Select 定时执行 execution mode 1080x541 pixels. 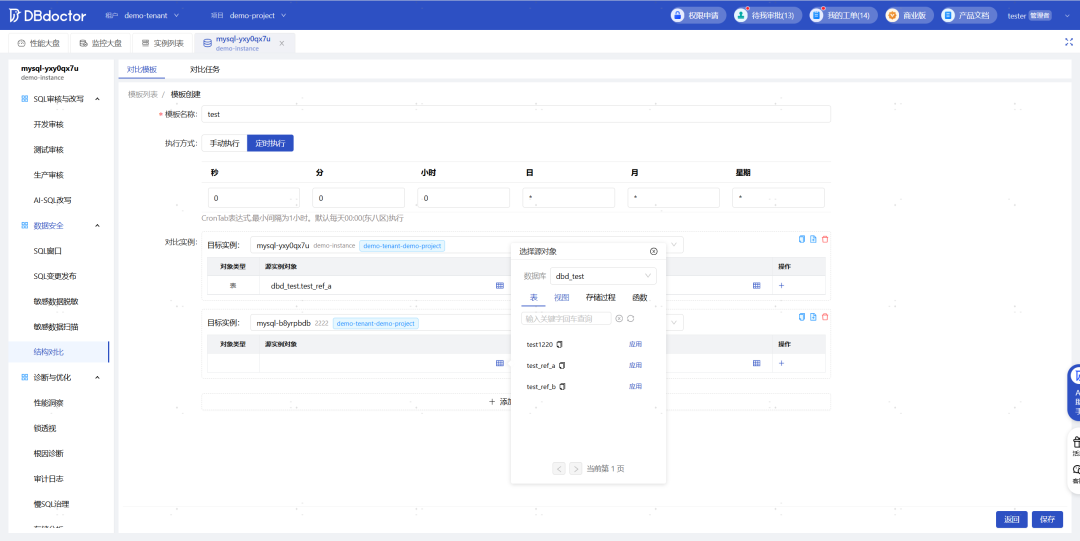(270, 143)
